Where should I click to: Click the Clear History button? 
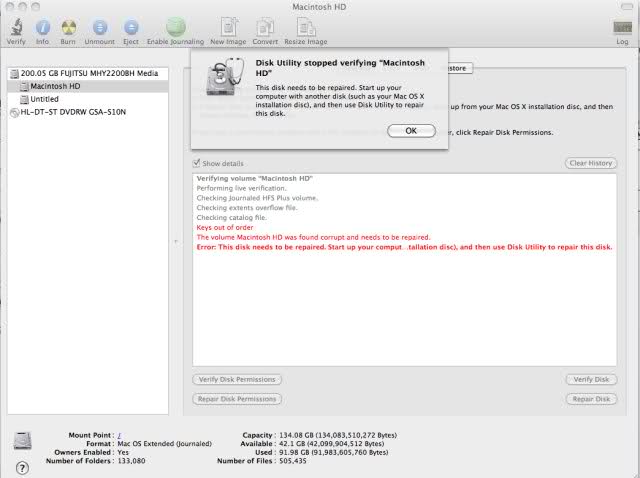(591, 163)
